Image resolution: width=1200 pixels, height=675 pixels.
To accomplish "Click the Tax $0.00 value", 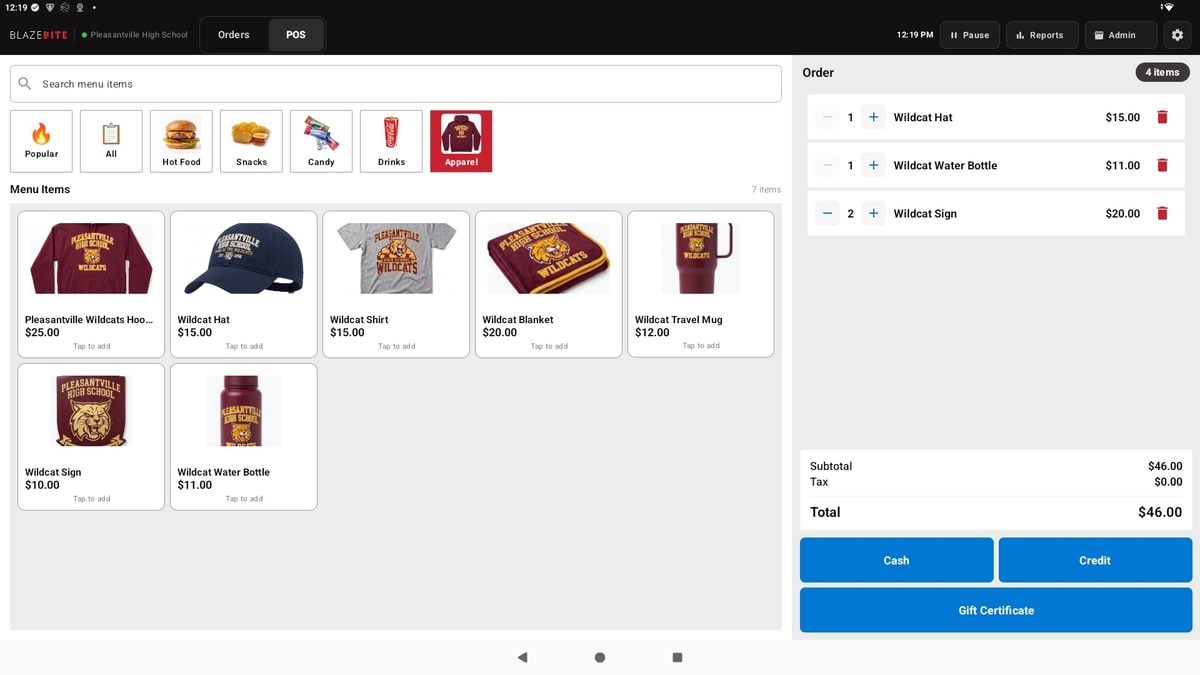I will click(x=1168, y=482).
